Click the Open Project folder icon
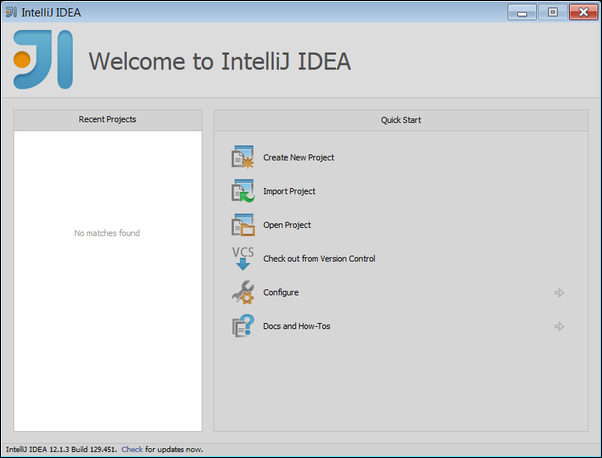The height and width of the screenshot is (458, 602). click(243, 225)
